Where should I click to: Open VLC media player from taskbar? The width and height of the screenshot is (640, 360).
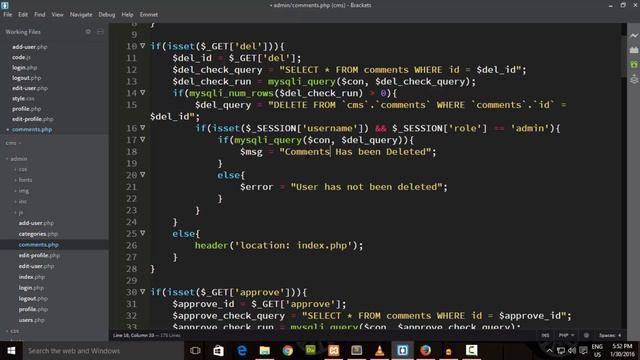click(x=379, y=351)
